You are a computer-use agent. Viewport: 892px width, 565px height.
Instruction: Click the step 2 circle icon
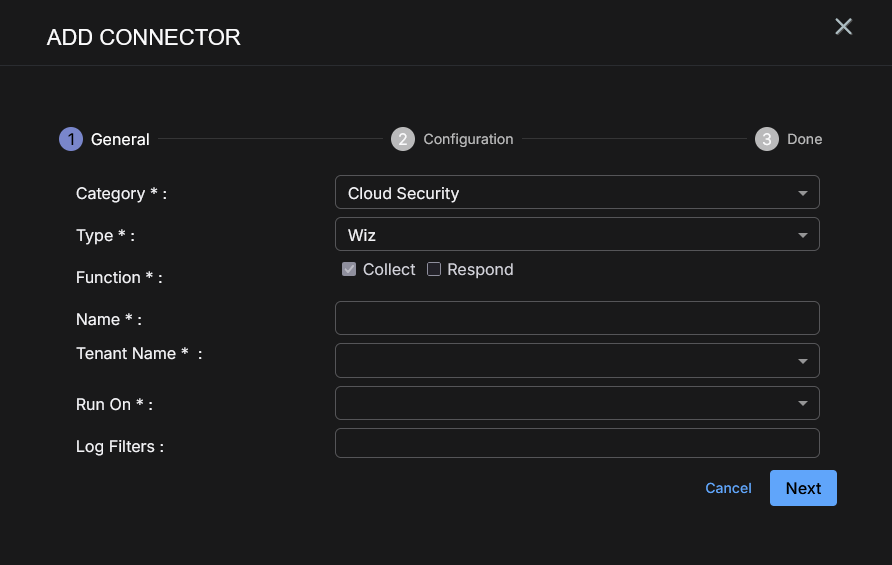[403, 139]
